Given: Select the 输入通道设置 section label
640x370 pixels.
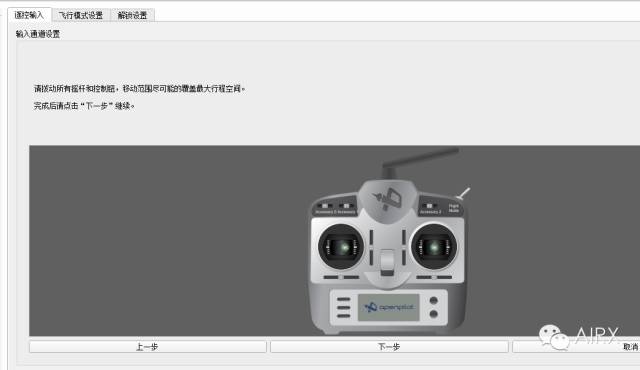Looking at the screenshot, I should [38, 34].
